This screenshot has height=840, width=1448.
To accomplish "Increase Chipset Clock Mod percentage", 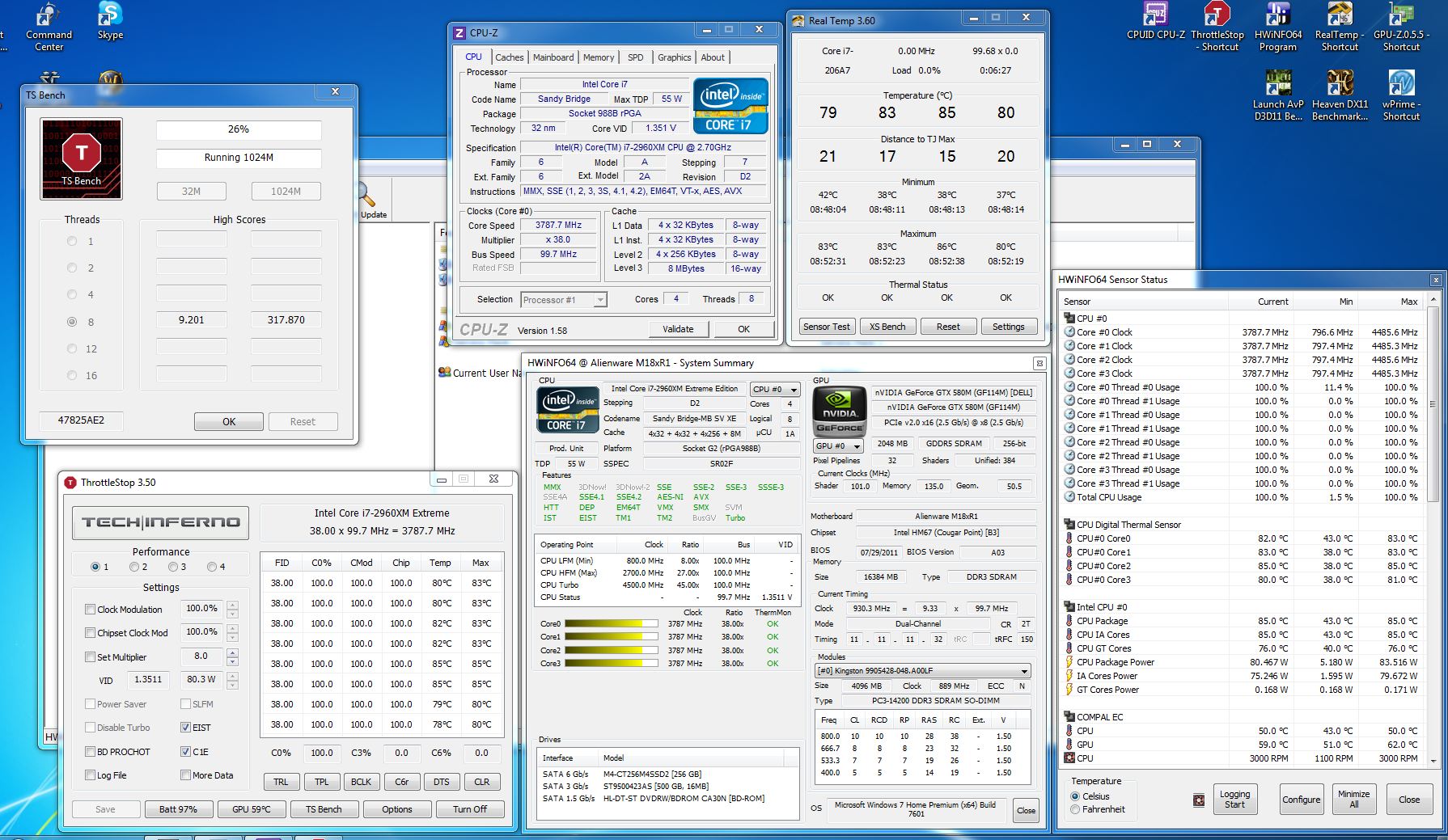I will 232,628.
